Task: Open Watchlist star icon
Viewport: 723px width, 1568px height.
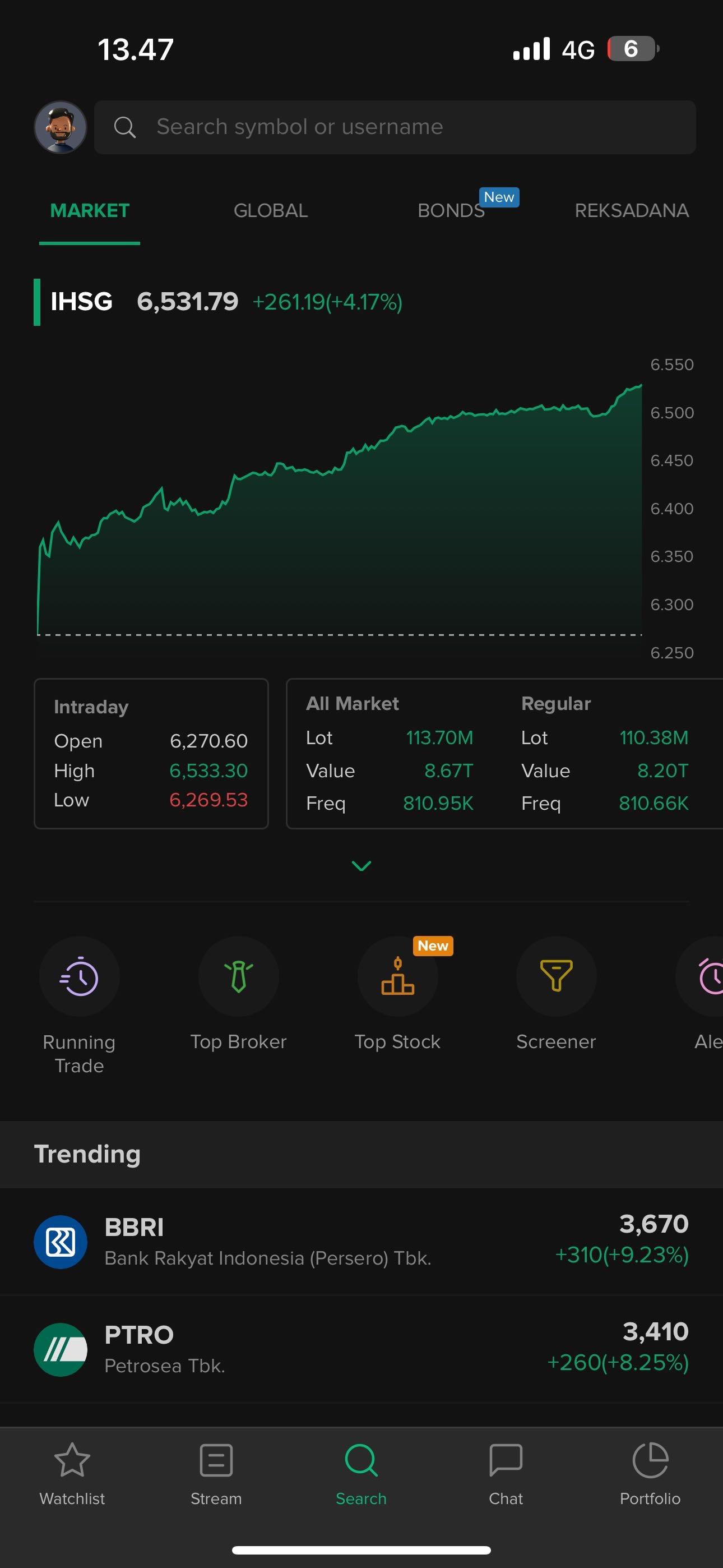Action: click(72, 1460)
